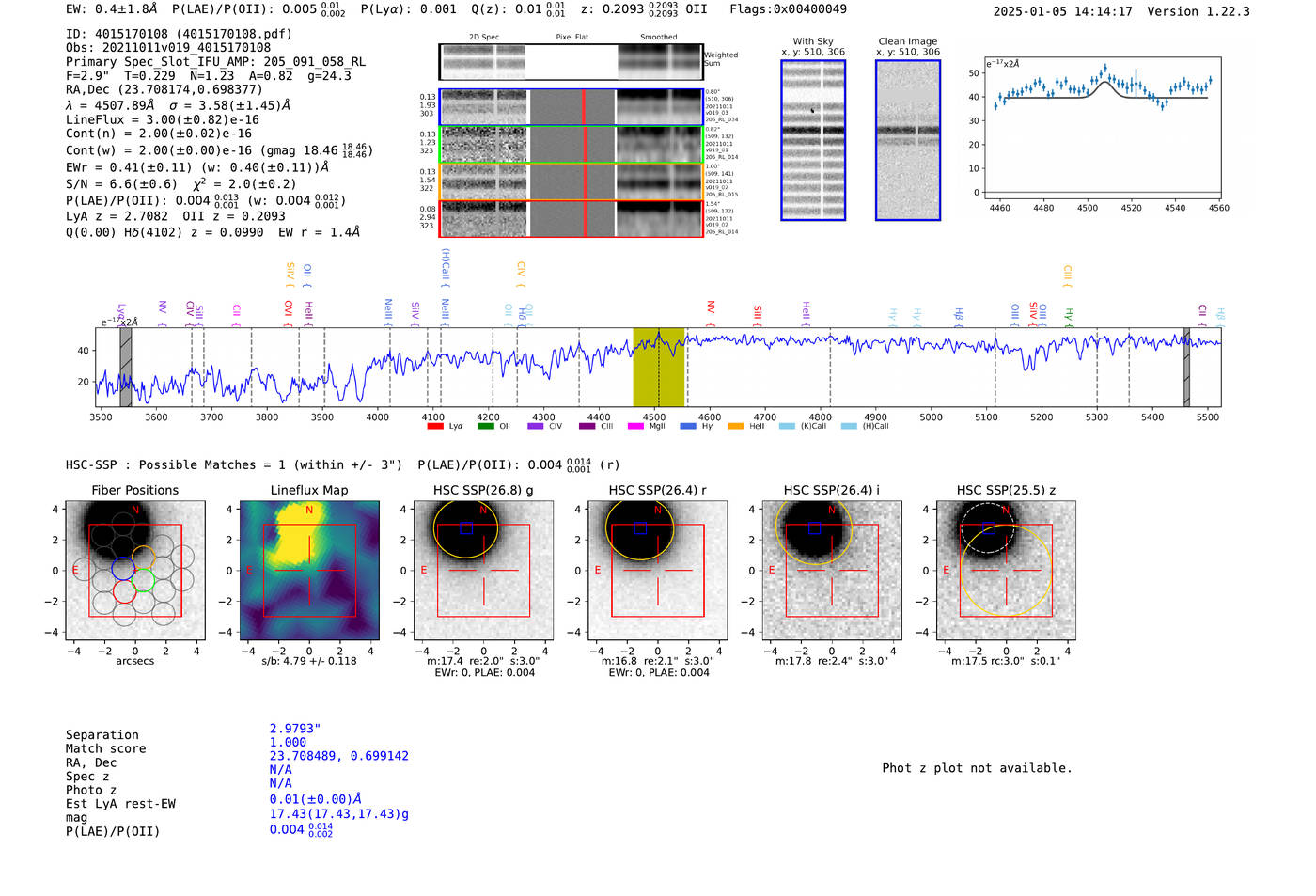Screen dimensions: 1316x896
Task: Click the timestamp 2025-01-05 14:14:17
Action: tap(1062, 11)
